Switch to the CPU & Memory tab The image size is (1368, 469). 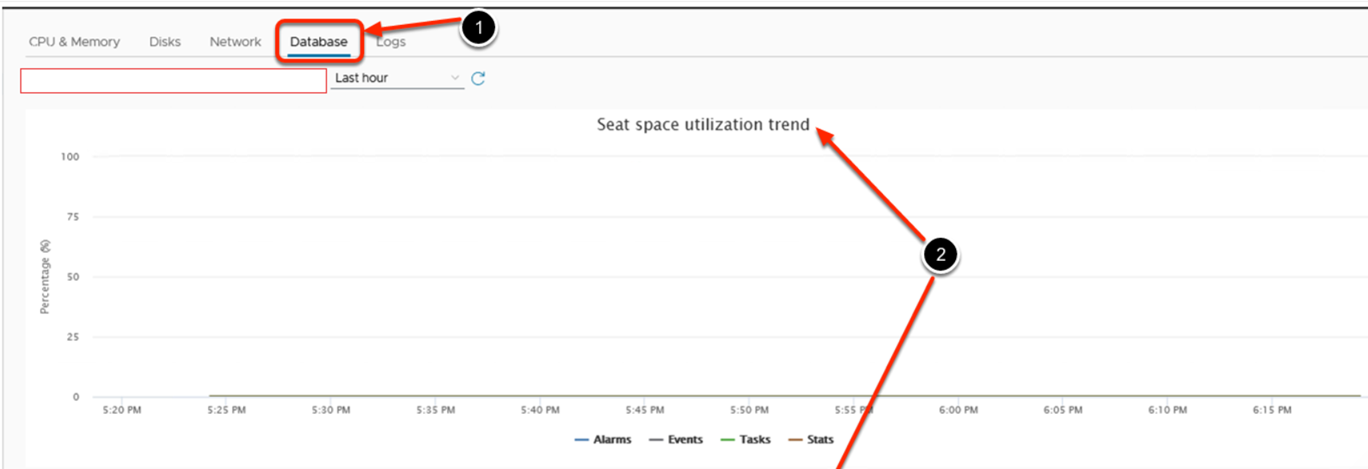[74, 42]
